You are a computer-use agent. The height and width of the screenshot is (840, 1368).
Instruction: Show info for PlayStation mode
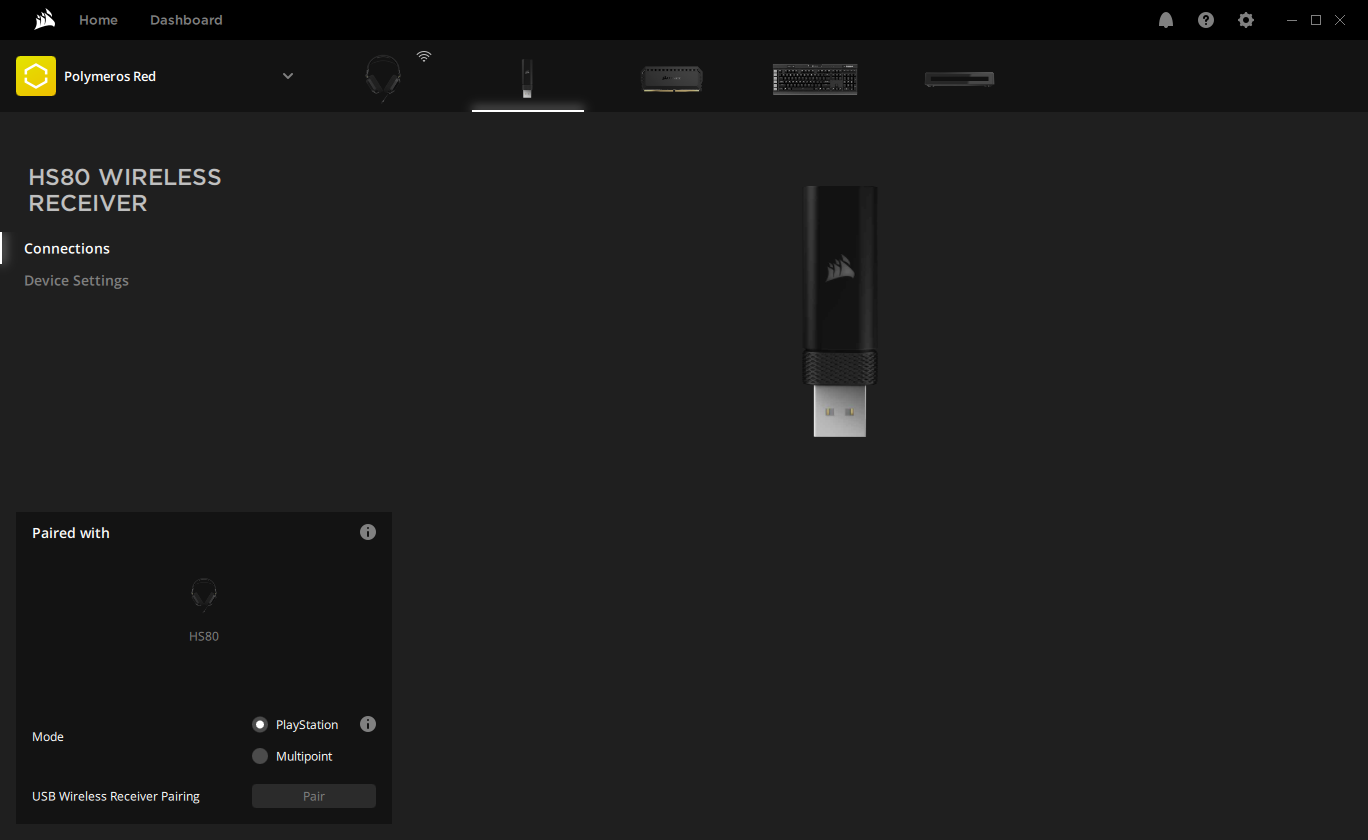(368, 724)
